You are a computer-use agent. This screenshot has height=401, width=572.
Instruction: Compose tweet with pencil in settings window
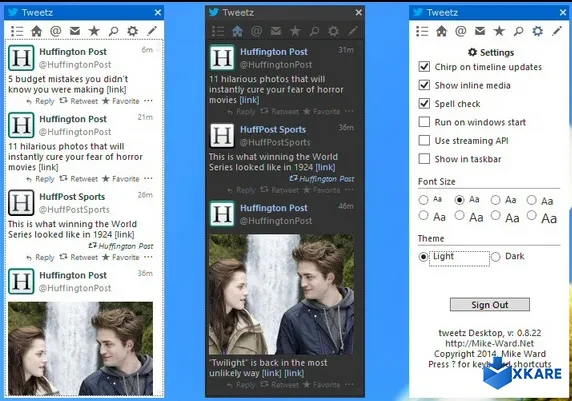557,31
